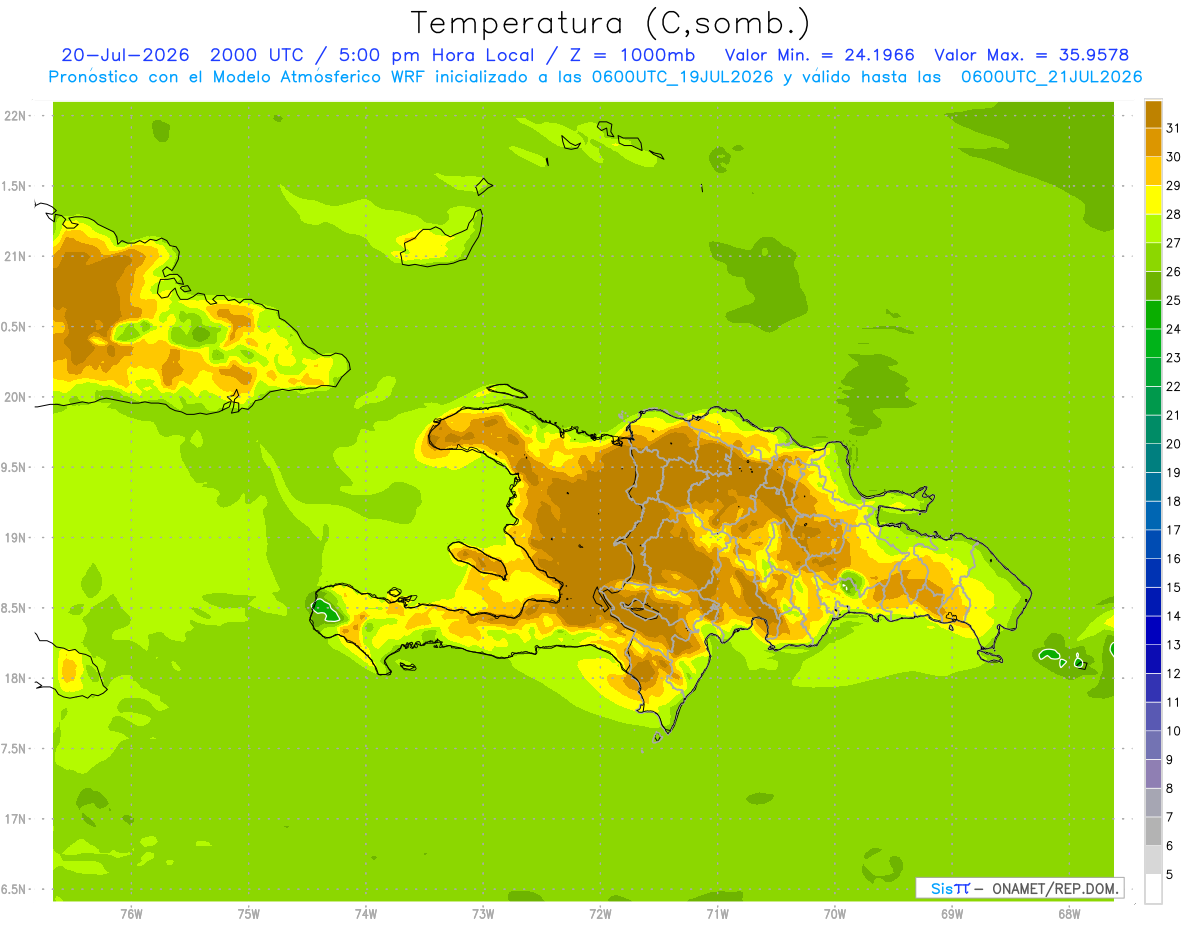Pick the white swatch below 5
The width and height of the screenshot is (1200, 927).
1153,889
